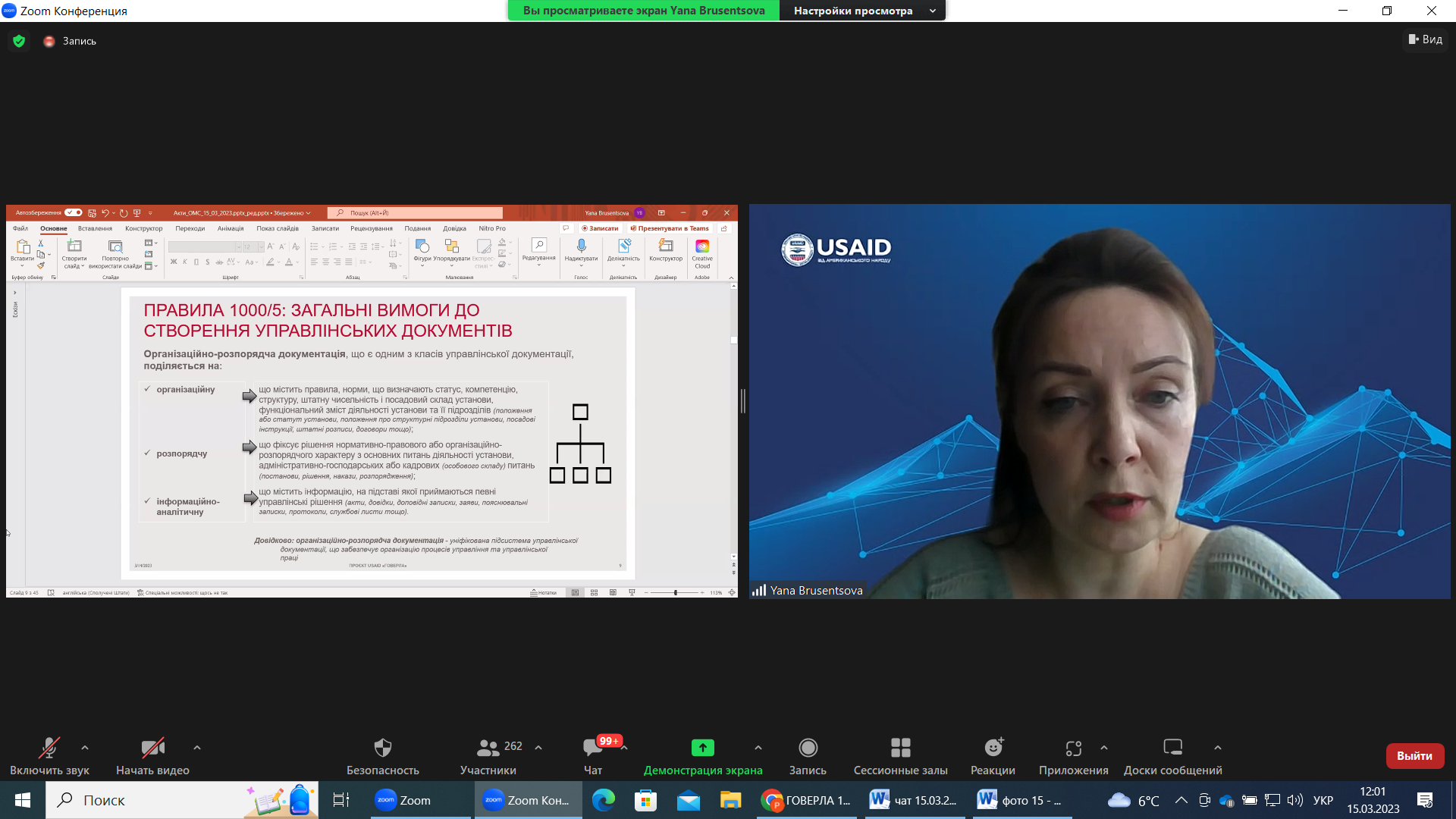1456x819 pixels.
Task: Click the green Share Screen icon
Action: (702, 748)
